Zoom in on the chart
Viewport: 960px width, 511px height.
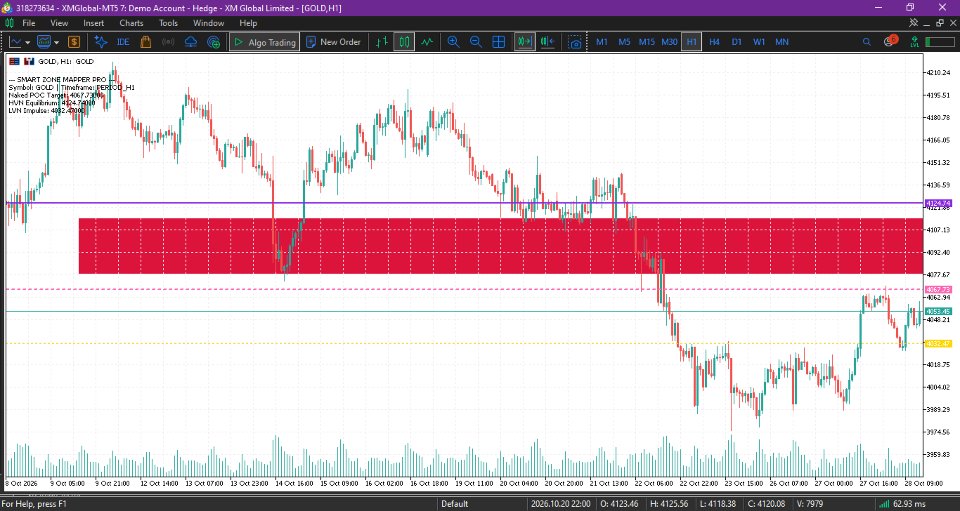454,42
